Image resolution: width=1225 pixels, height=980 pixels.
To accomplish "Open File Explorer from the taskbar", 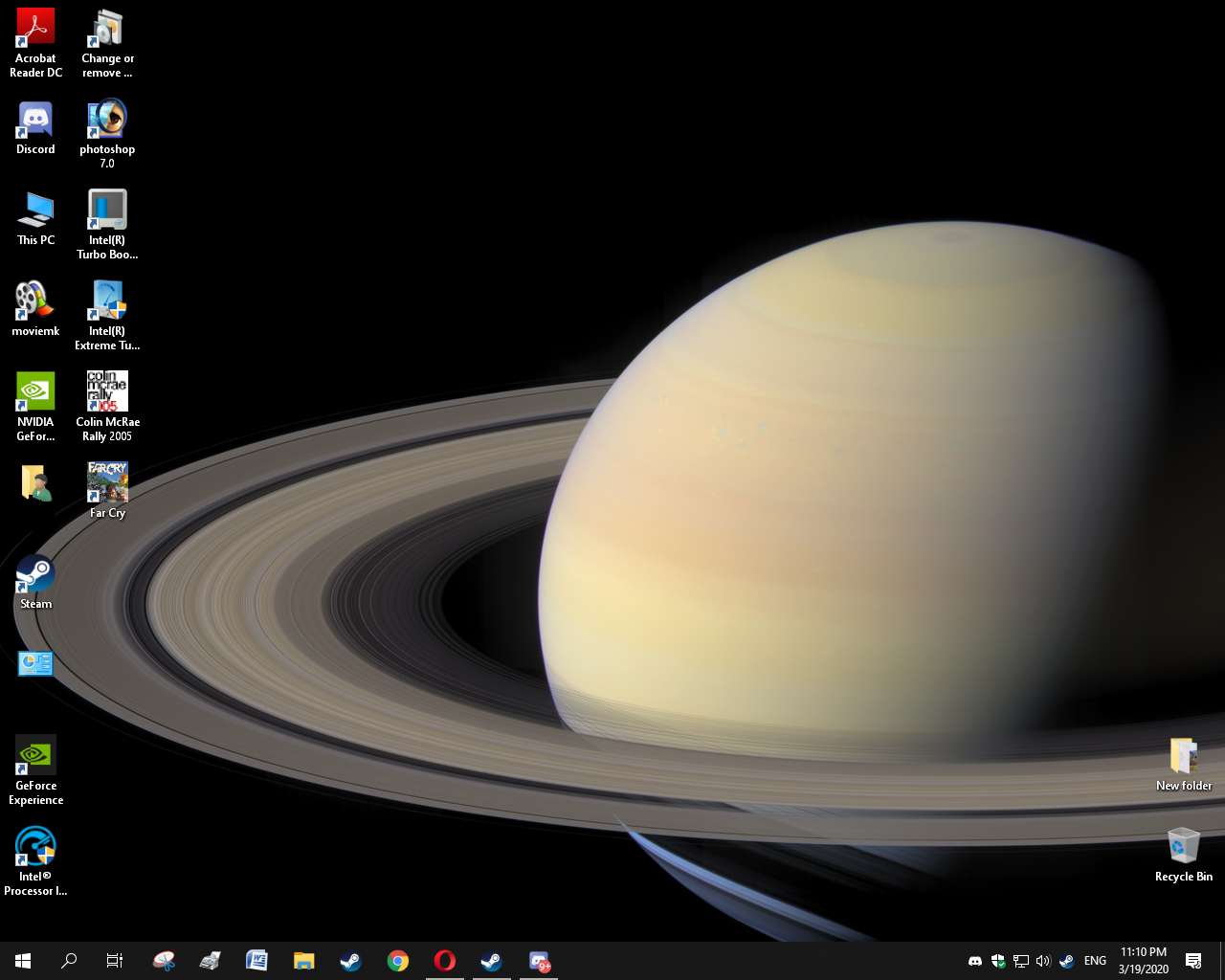I will pos(304,961).
